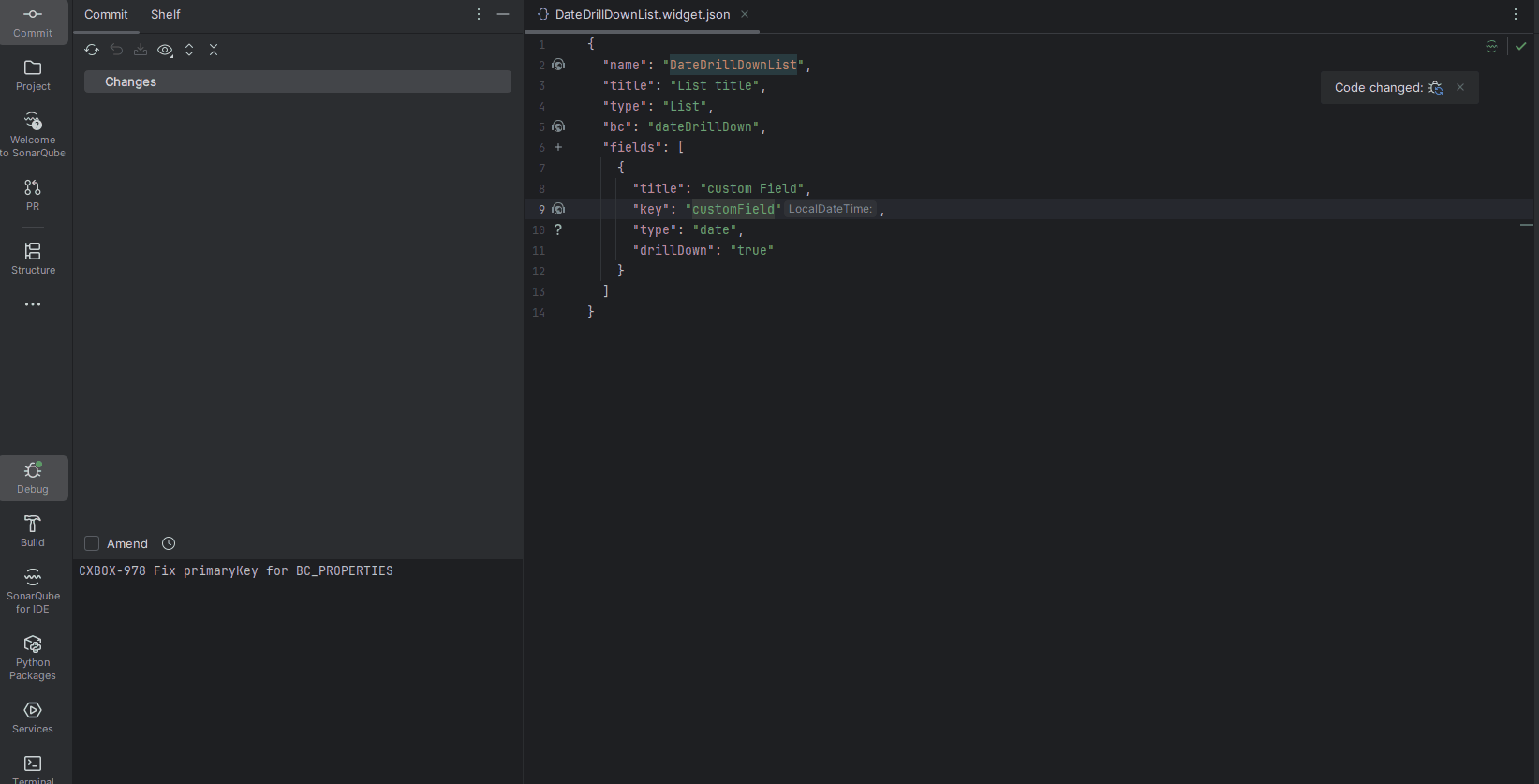Click the question mark gutter icon on line 10
The width and height of the screenshot is (1539, 784).
pos(558,229)
